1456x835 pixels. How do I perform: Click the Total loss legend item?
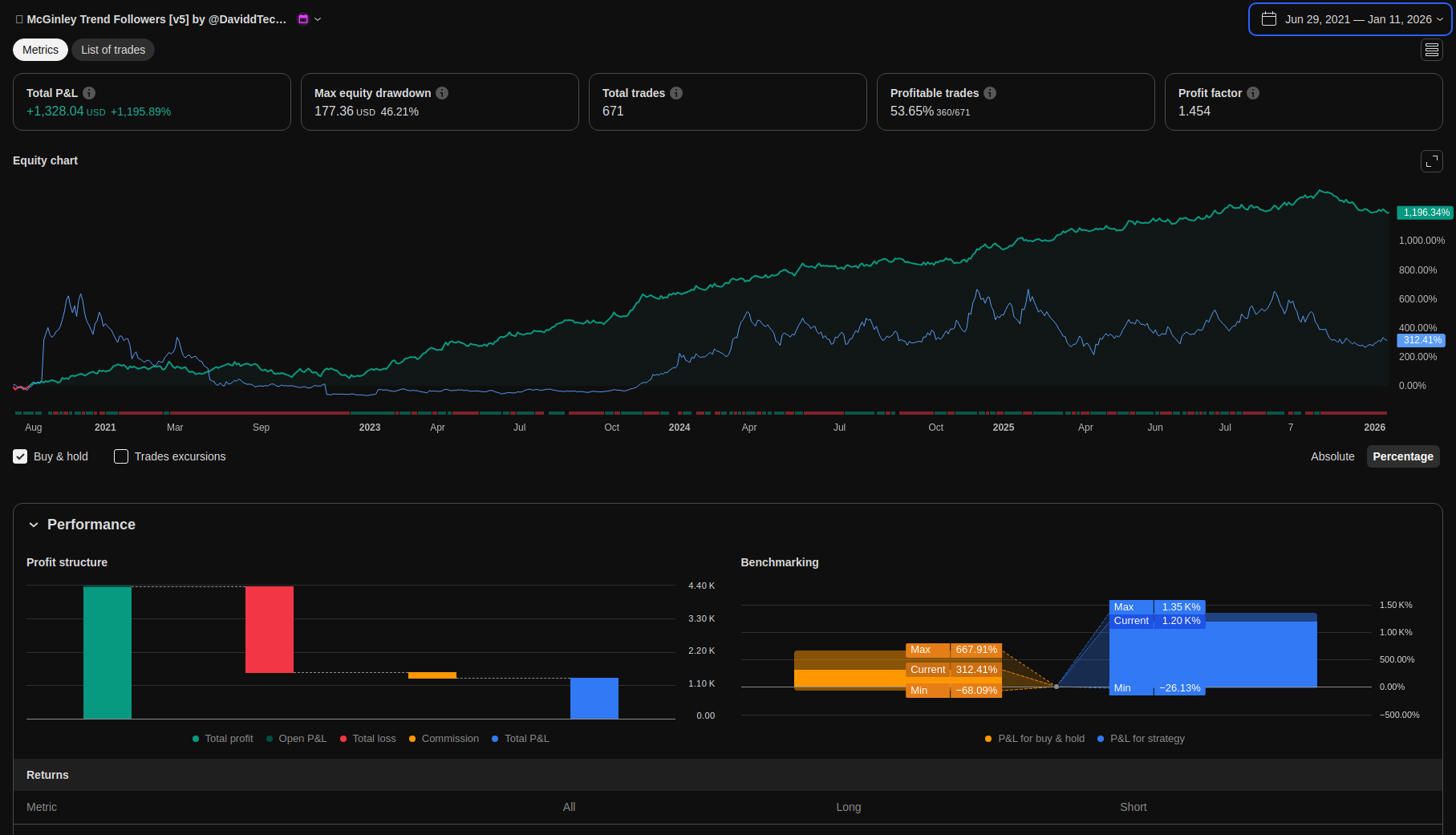tap(367, 739)
